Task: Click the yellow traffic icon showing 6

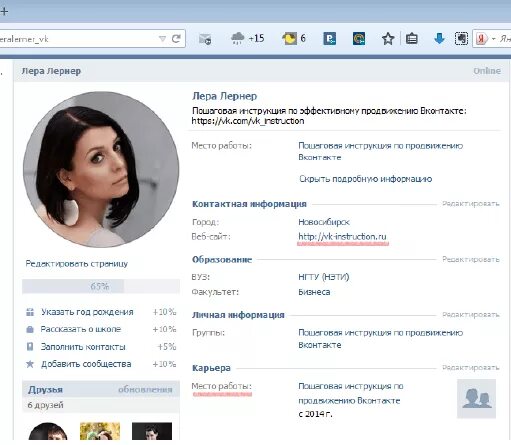Action: (294, 39)
